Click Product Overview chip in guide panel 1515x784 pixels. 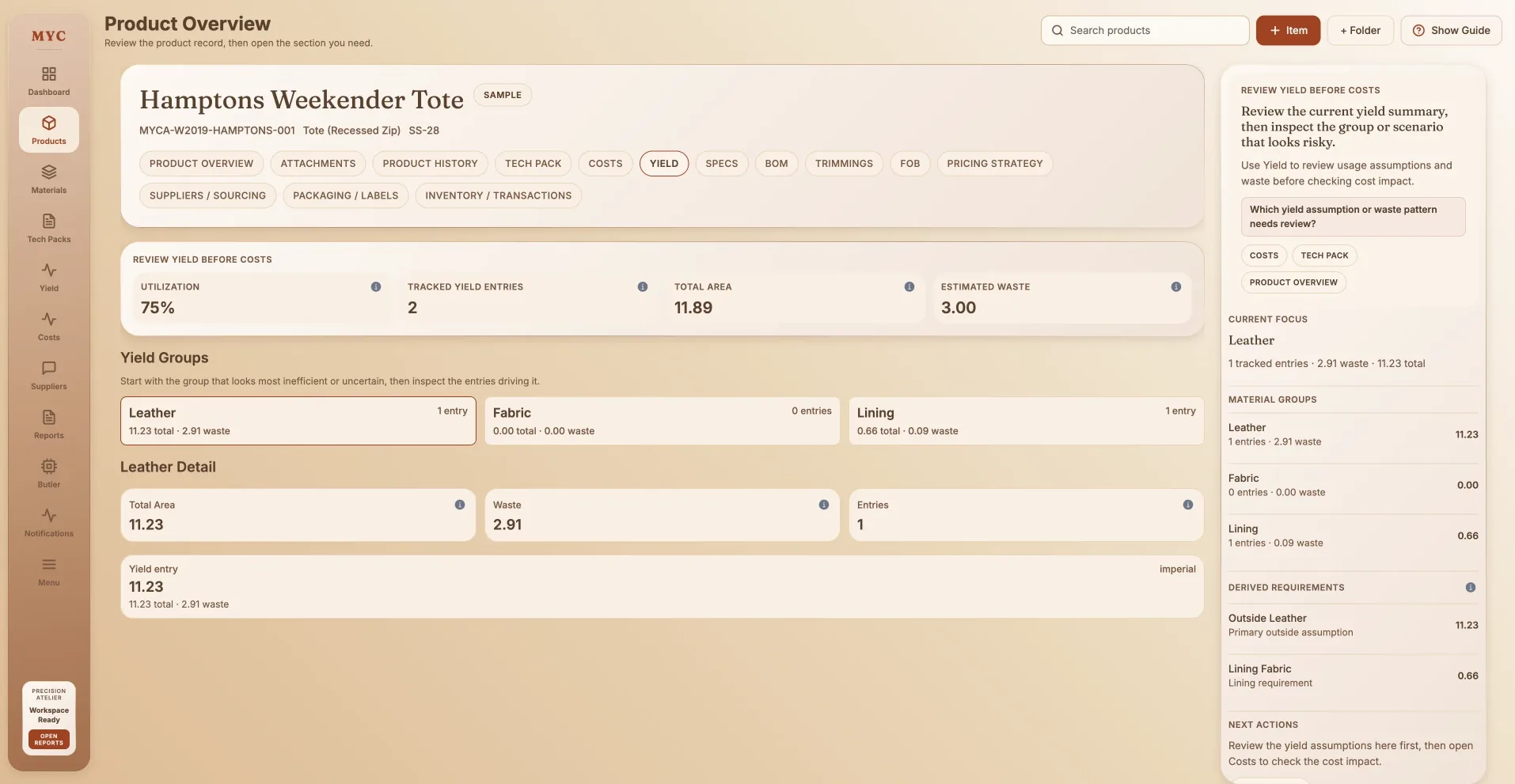point(1293,282)
